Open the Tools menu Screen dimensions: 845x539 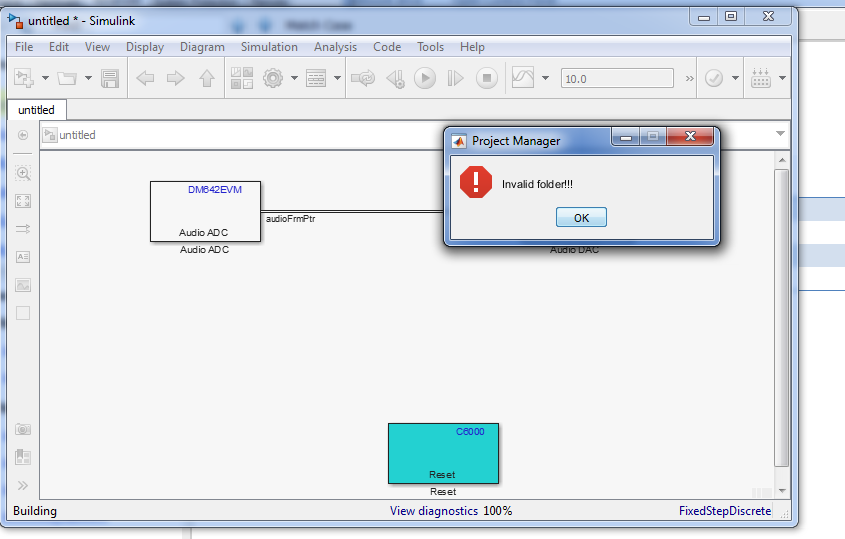click(431, 47)
